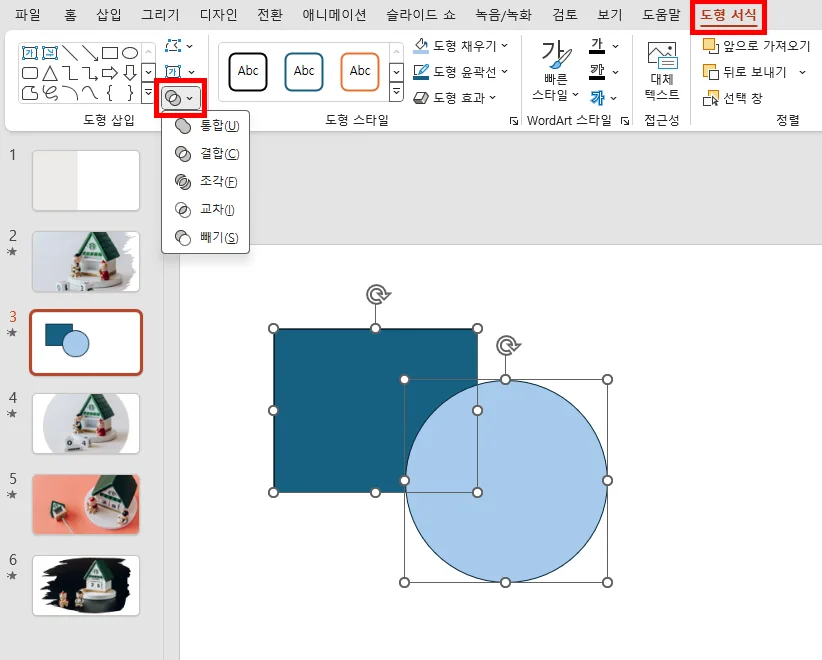This screenshot has height=660, width=822.
Task: Apply the blue outline Abc shape style
Action: [x=304, y=71]
